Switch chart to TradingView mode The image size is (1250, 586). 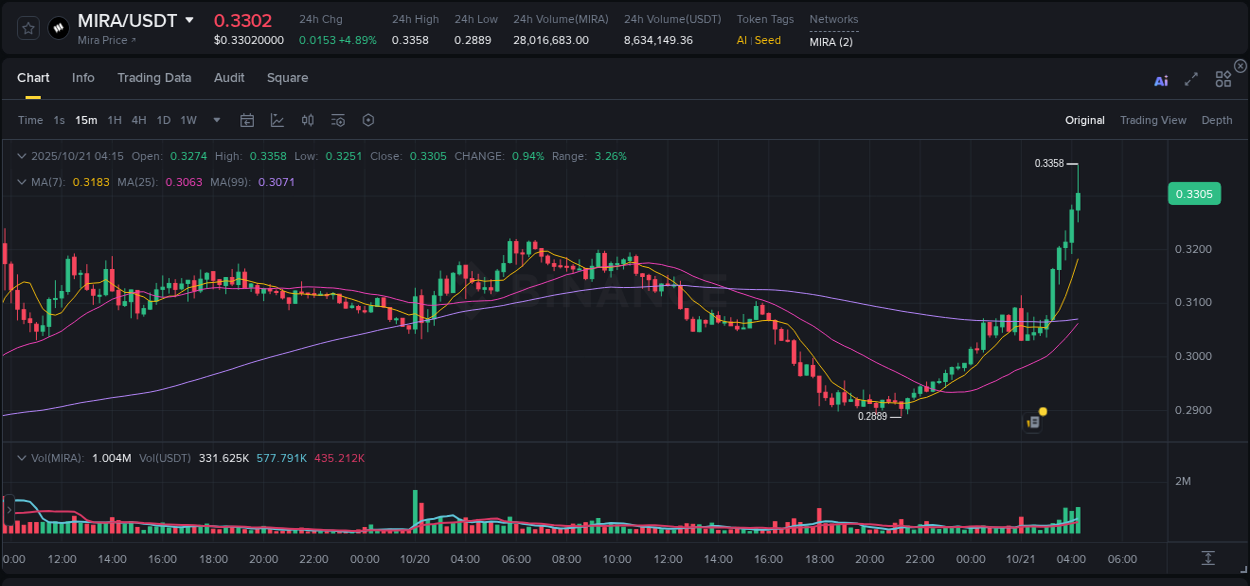coord(1153,120)
